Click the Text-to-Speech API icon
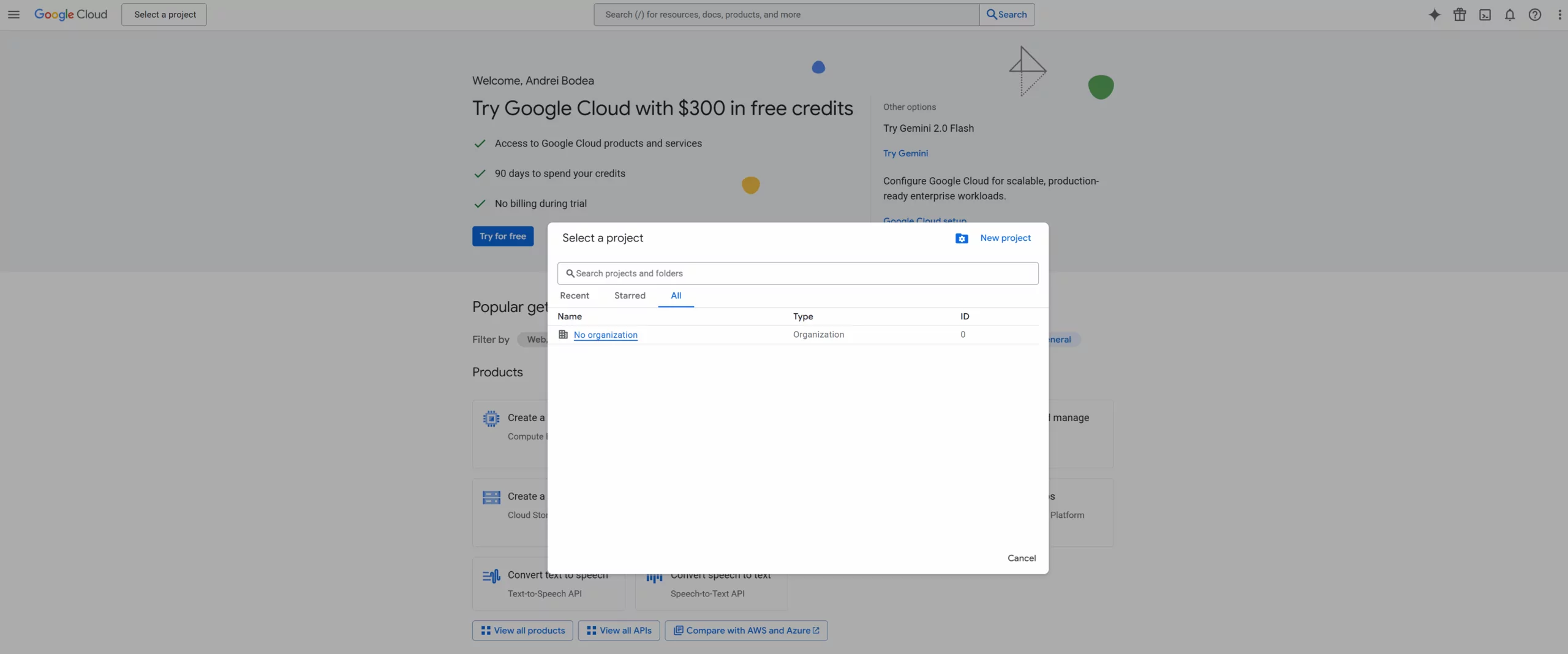Viewport: 1568px width, 654px height. click(491, 576)
